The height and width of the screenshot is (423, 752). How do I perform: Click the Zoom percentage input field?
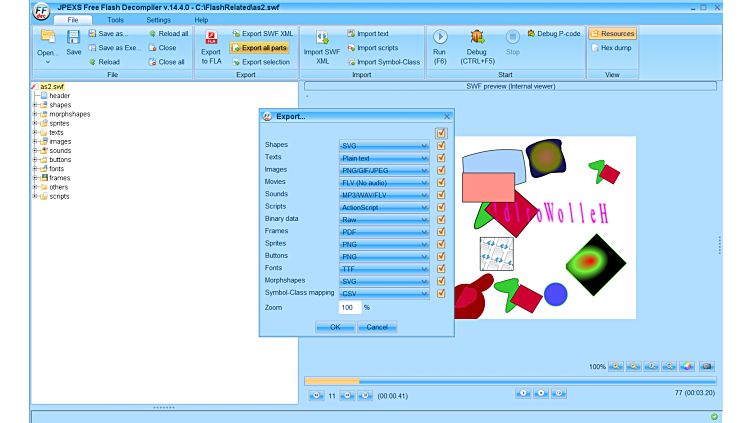[x=350, y=307]
